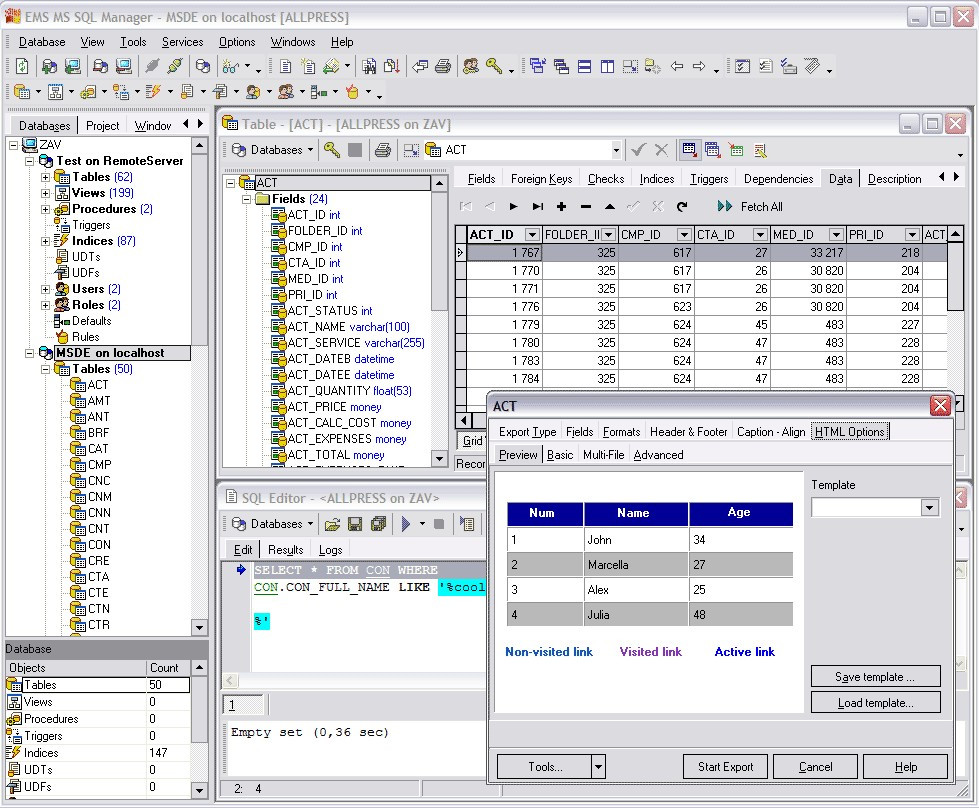Click the refresh document icon in main toolbar
Viewport: 979px width, 808px height.
tap(22, 66)
